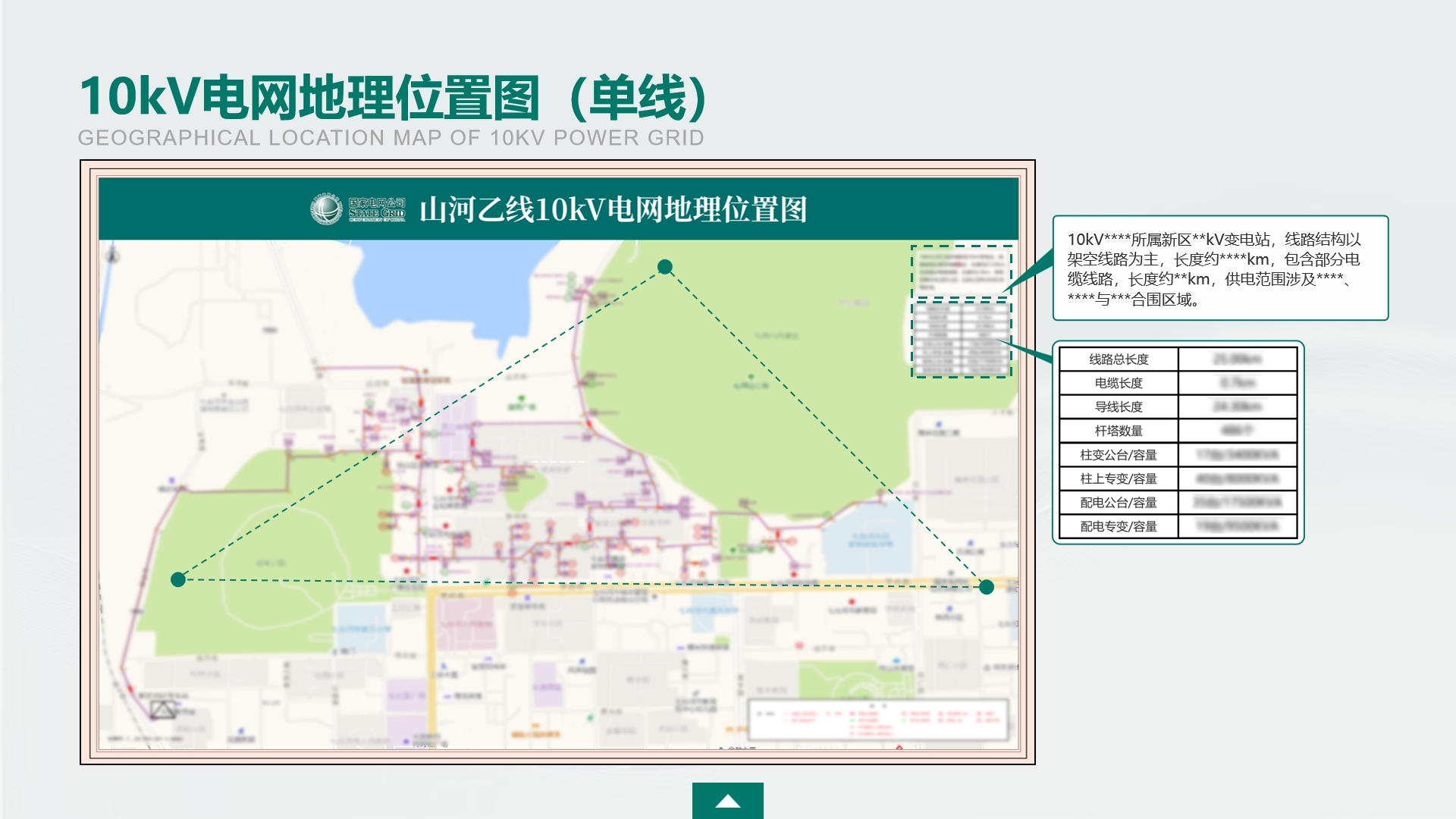This screenshot has width=1456, height=819.
Task: Click the slide heading 10kV电网地理位置图（单线）
Action: point(393,97)
